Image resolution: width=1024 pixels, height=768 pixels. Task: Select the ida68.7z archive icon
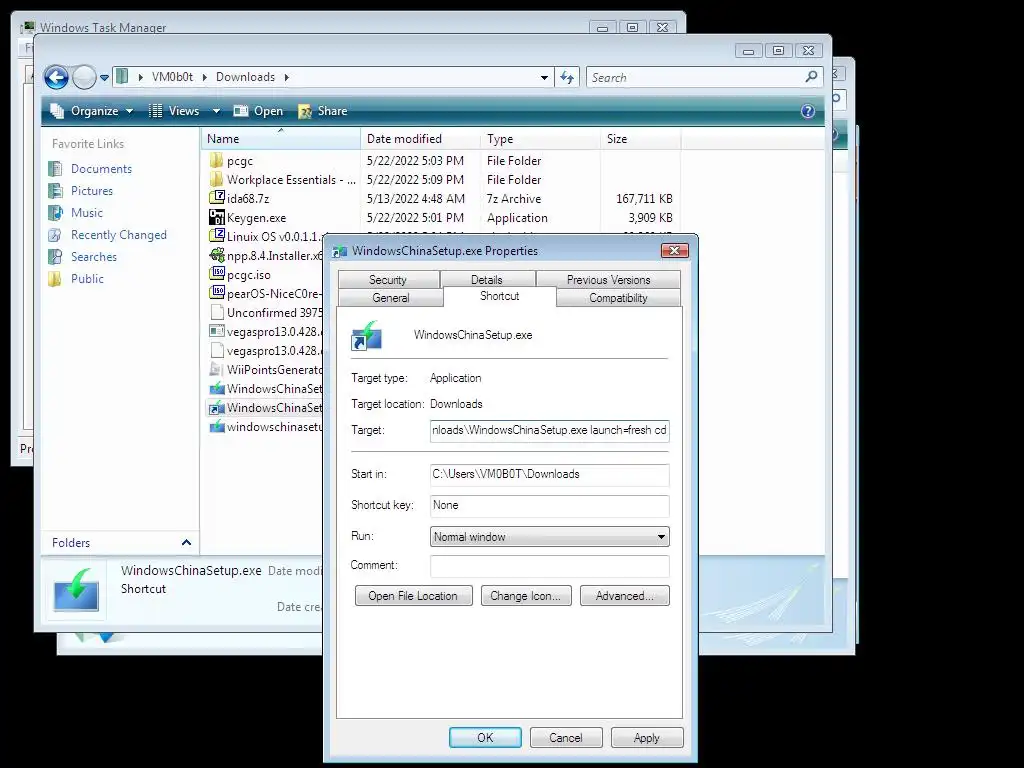[x=217, y=198]
